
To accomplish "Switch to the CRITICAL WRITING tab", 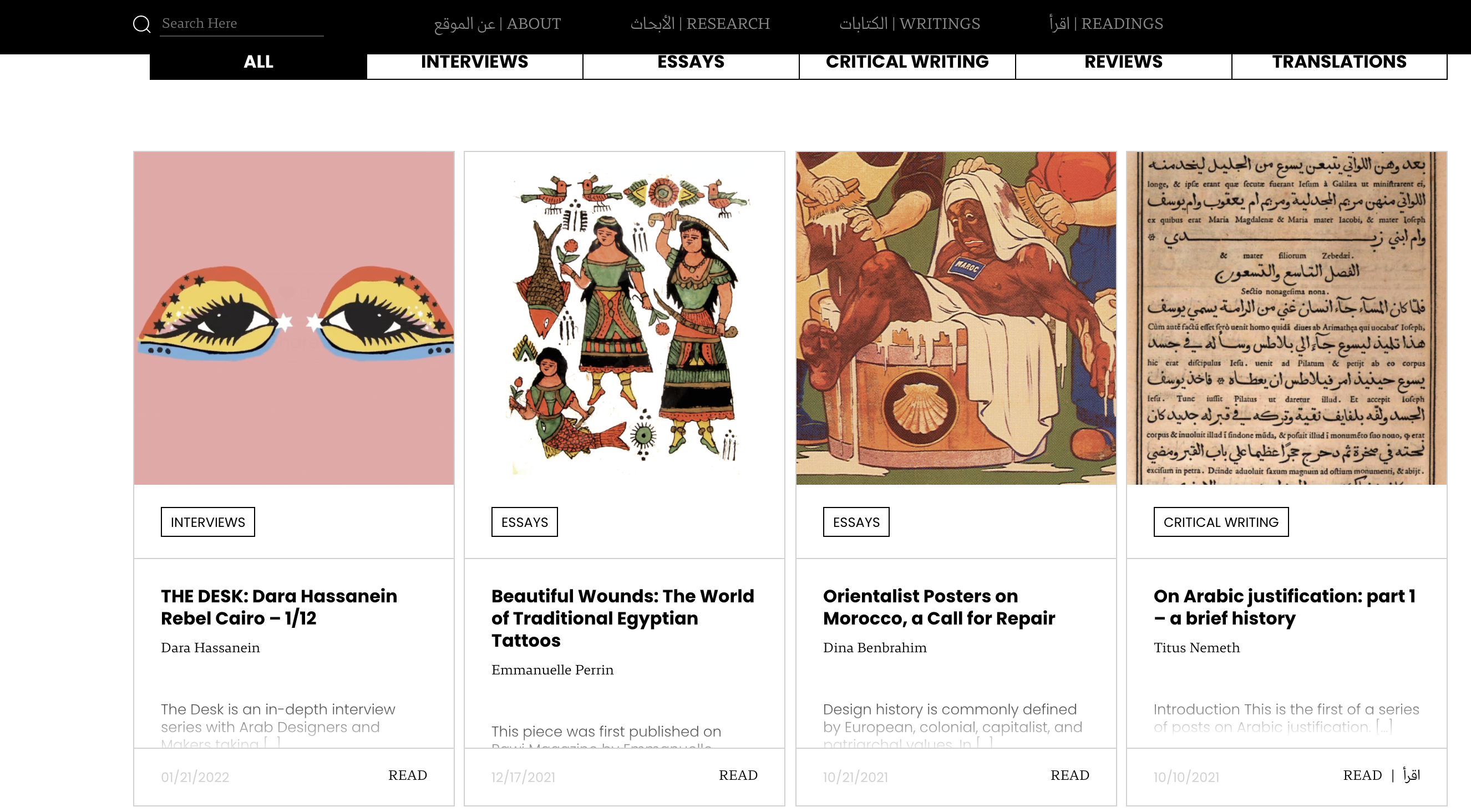I will (907, 63).
